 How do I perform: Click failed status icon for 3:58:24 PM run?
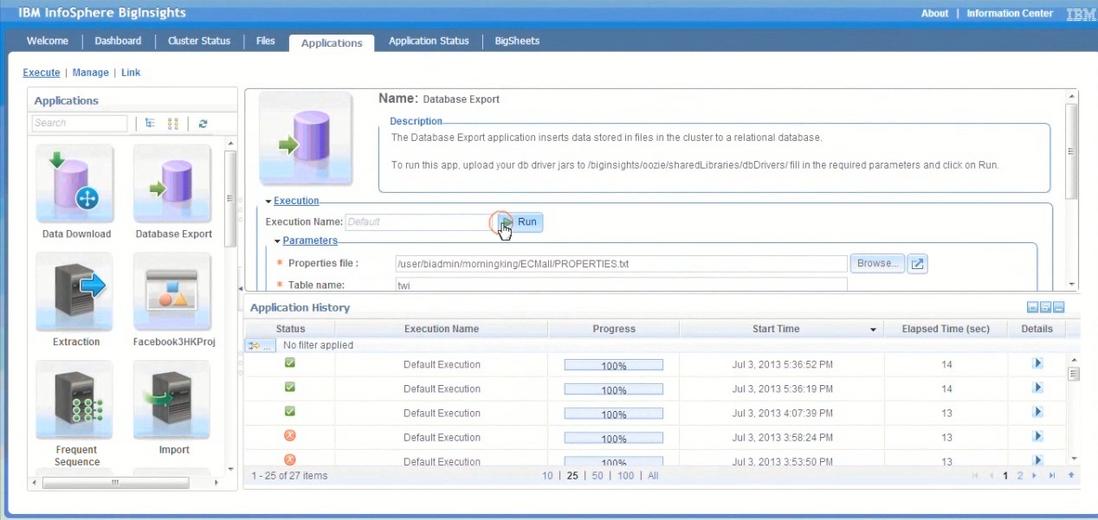tap(290, 435)
